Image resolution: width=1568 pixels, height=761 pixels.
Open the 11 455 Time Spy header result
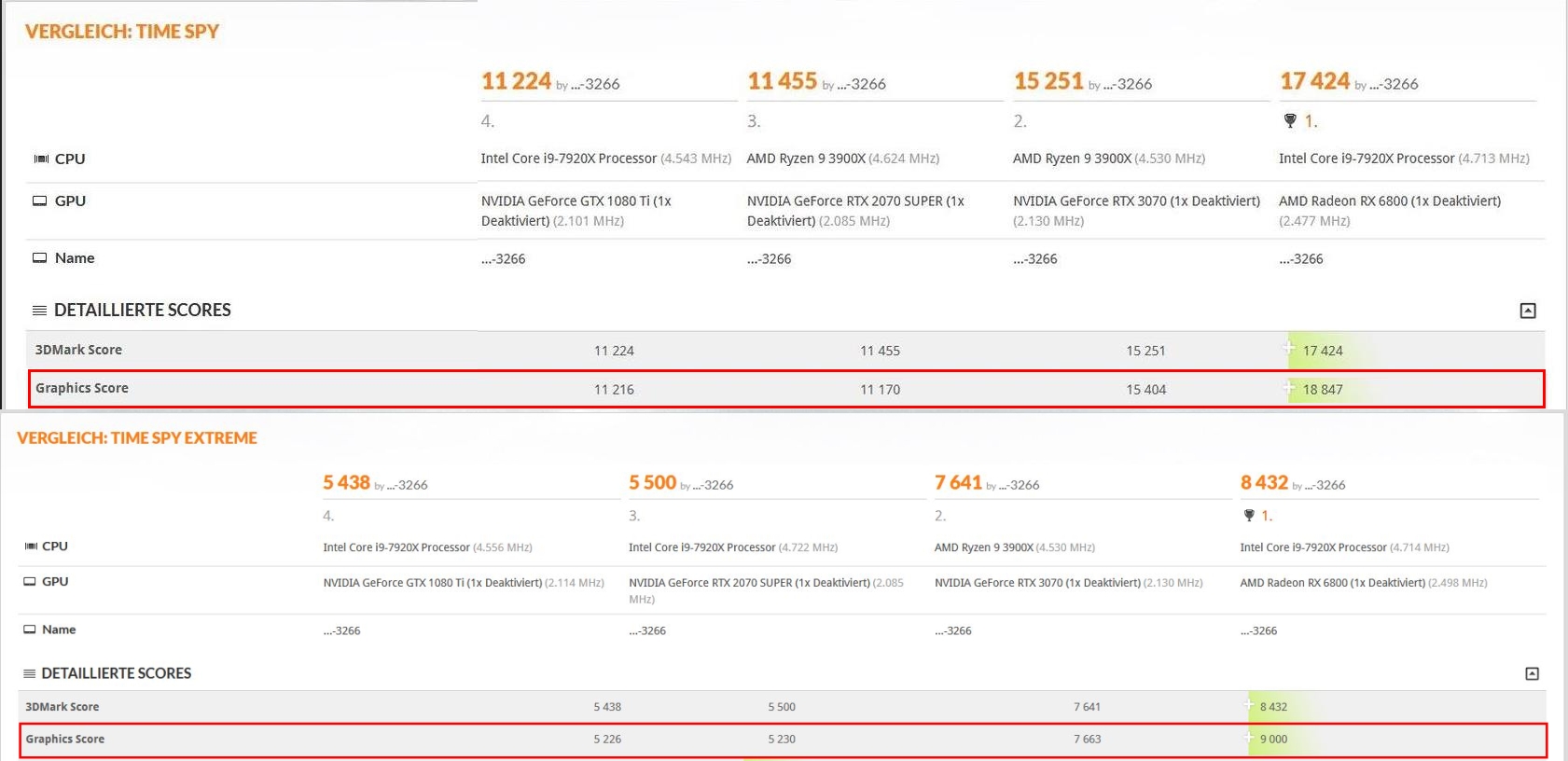(782, 81)
